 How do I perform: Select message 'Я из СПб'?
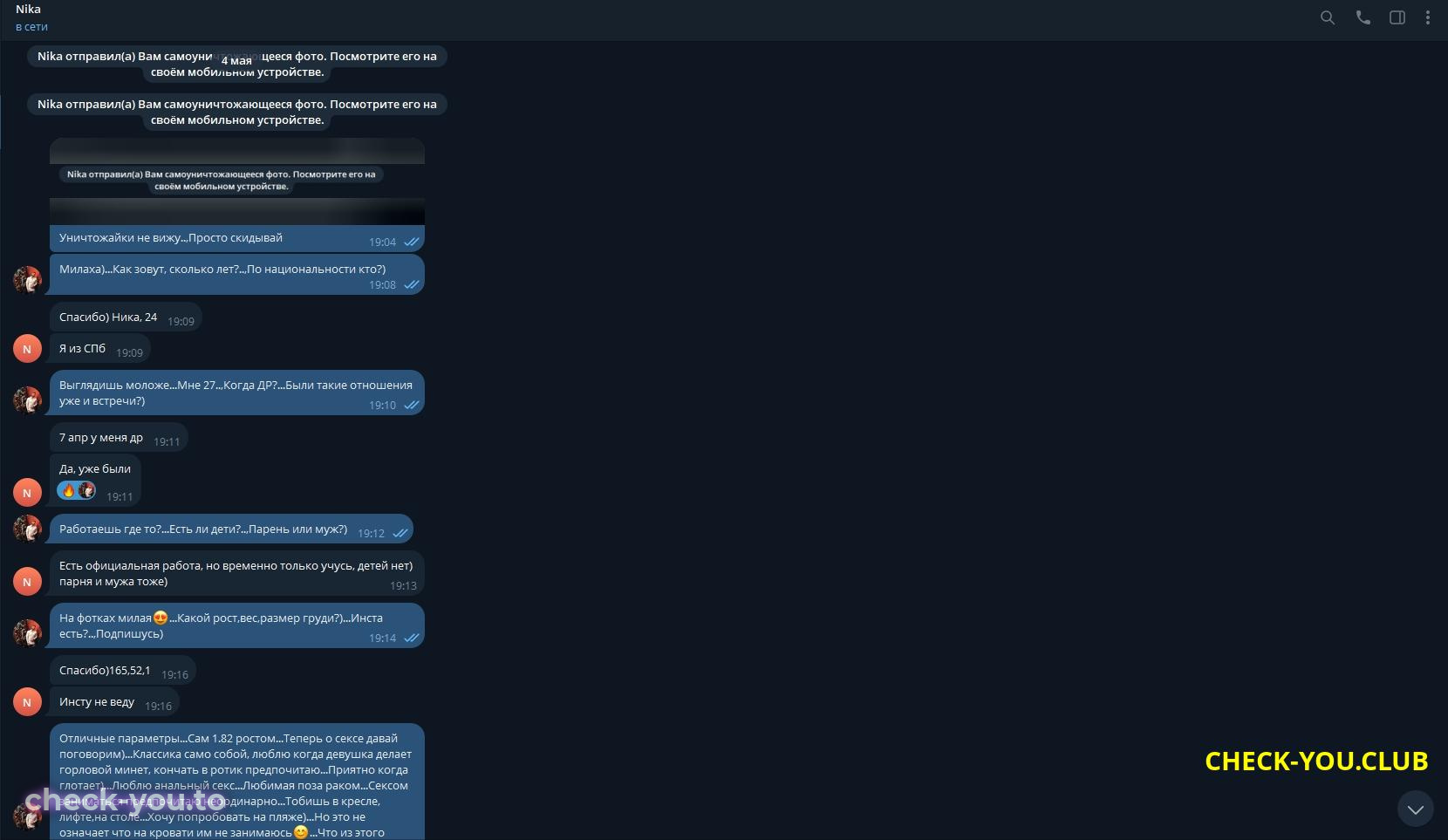[x=100, y=349]
